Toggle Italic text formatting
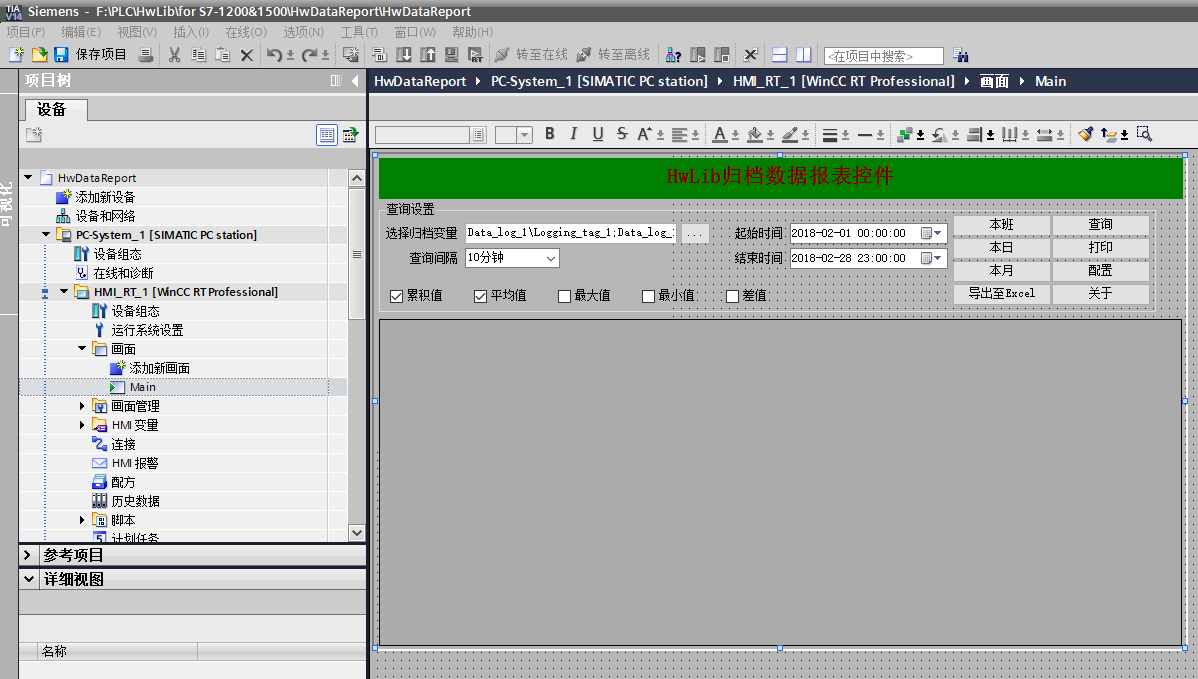 pos(573,134)
